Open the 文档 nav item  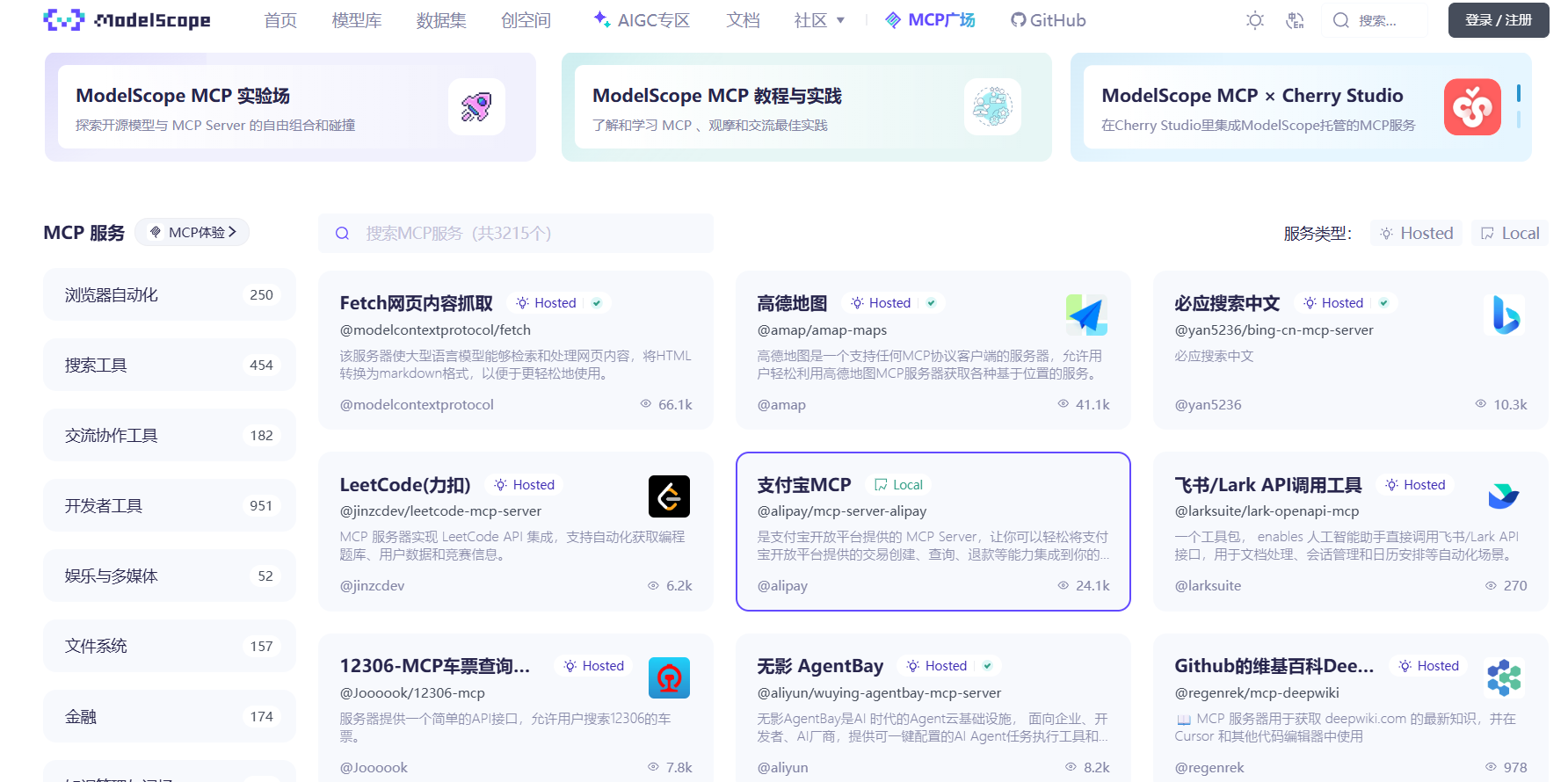point(743,20)
